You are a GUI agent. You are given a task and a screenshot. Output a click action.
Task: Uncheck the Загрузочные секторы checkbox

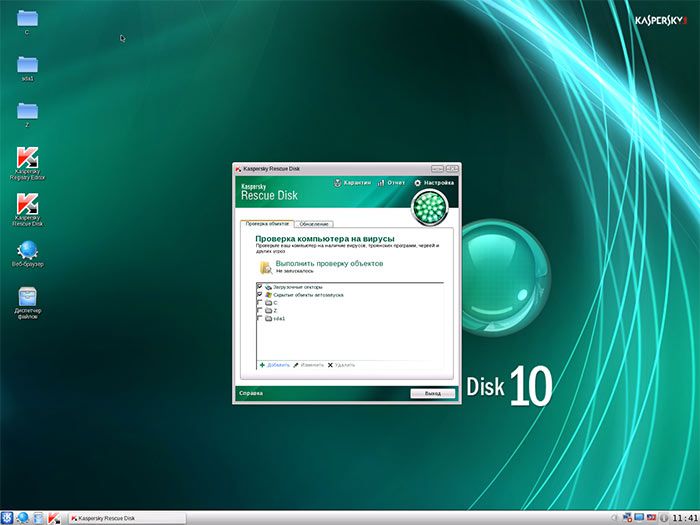[x=259, y=287]
